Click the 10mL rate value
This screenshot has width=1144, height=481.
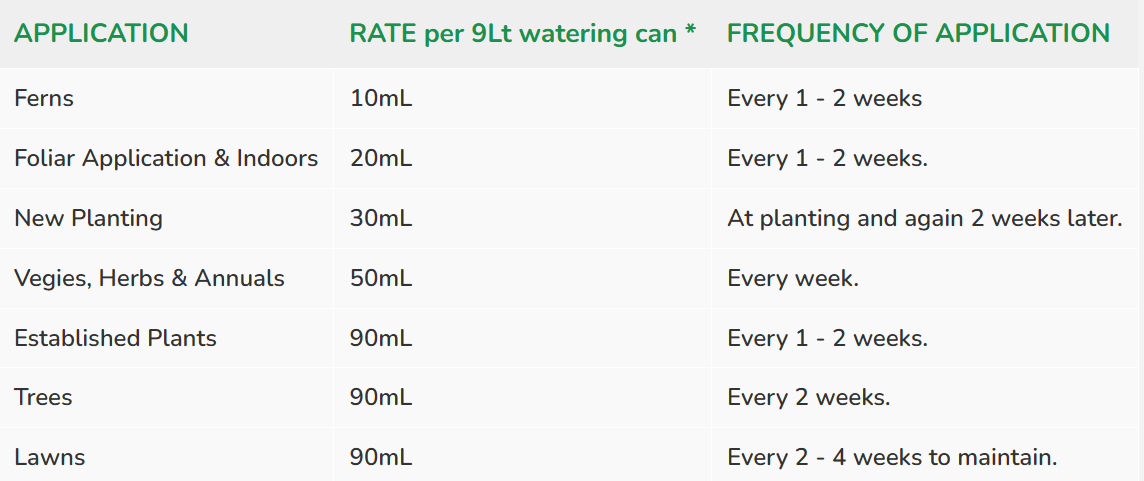[381, 99]
